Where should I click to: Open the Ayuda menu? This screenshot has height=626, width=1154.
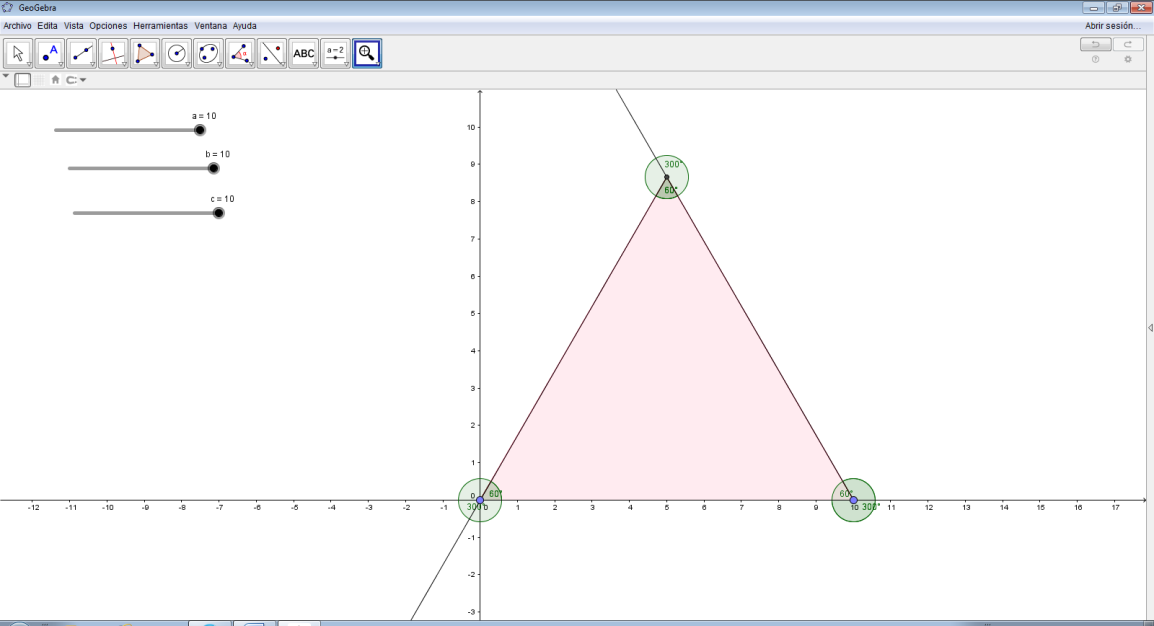pyautogui.click(x=244, y=26)
